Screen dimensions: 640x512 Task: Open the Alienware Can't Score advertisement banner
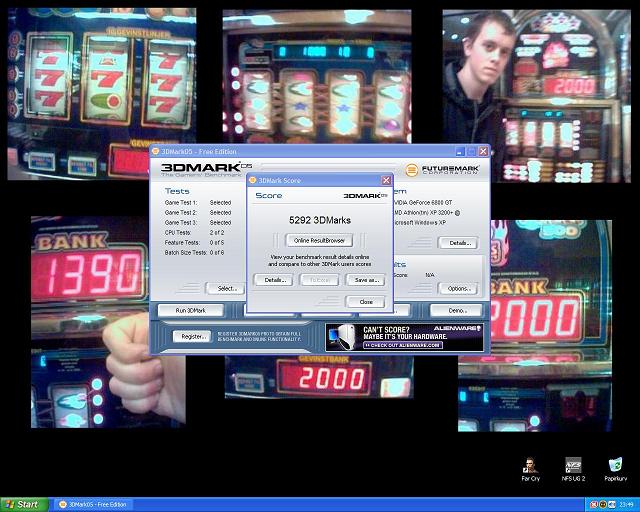coord(404,337)
